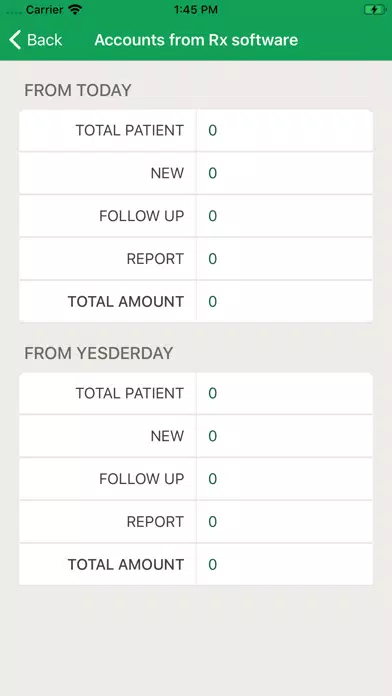The height and width of the screenshot is (696, 392).
Task: Select today's TOTAL PATIENT value
Action: 285,130
